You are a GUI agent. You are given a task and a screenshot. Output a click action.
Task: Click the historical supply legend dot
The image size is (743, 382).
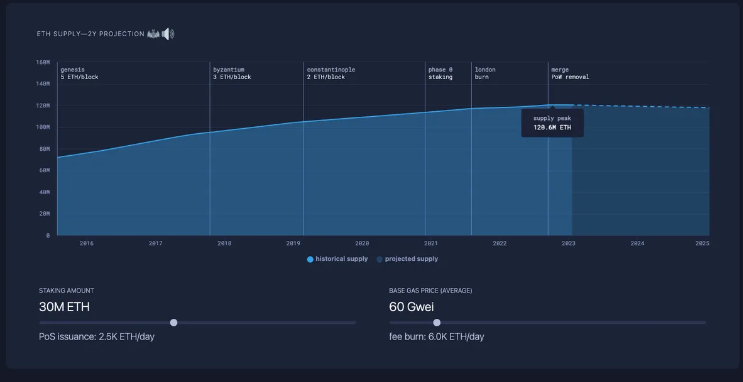[310, 259]
